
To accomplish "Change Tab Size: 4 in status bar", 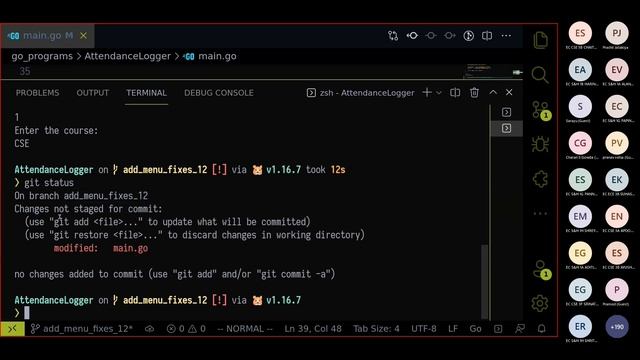I will click(376, 329).
